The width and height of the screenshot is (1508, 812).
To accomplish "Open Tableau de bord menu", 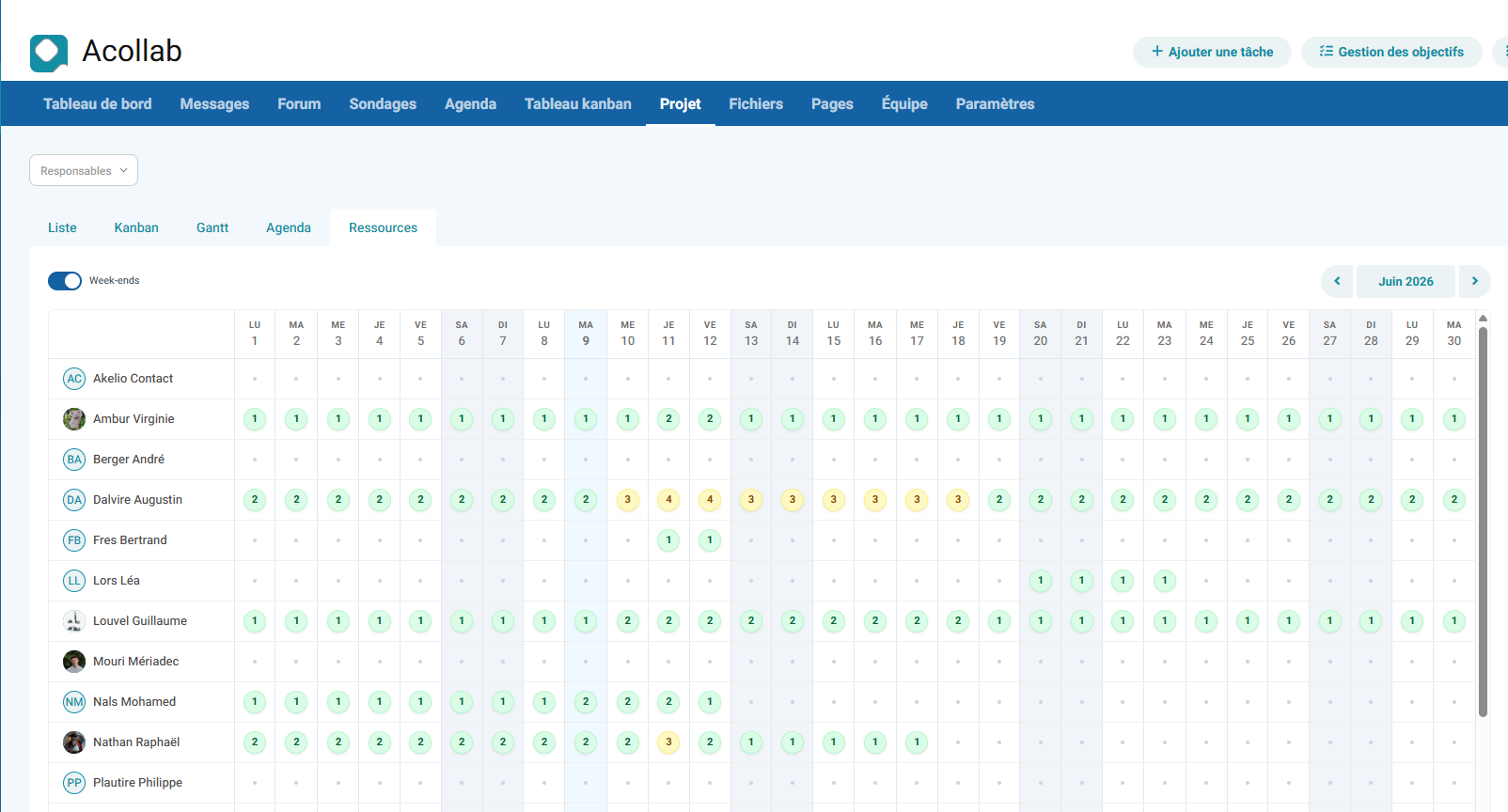I will pos(98,103).
